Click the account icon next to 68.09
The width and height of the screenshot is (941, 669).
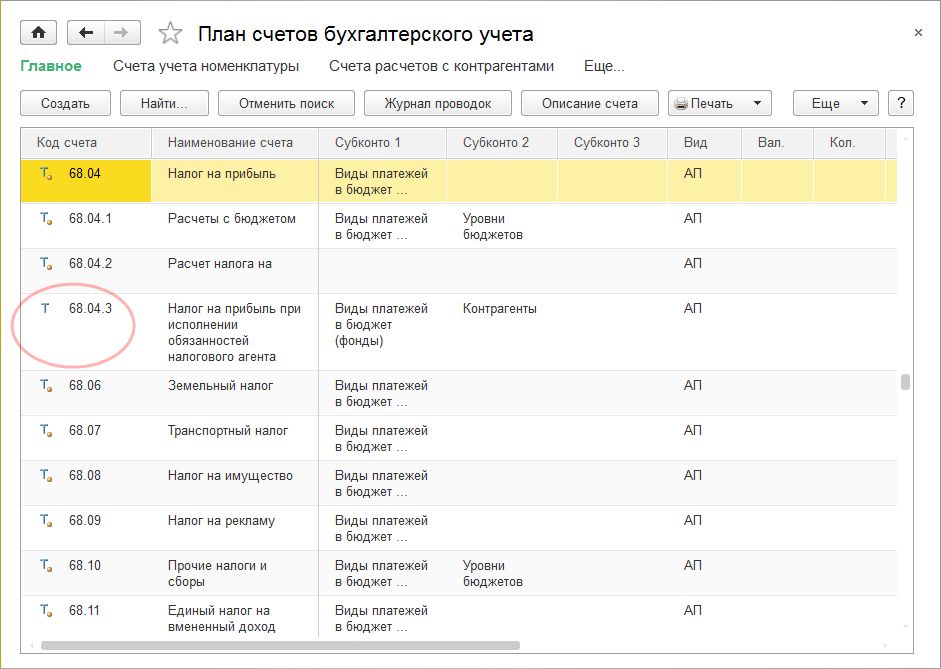[45, 521]
